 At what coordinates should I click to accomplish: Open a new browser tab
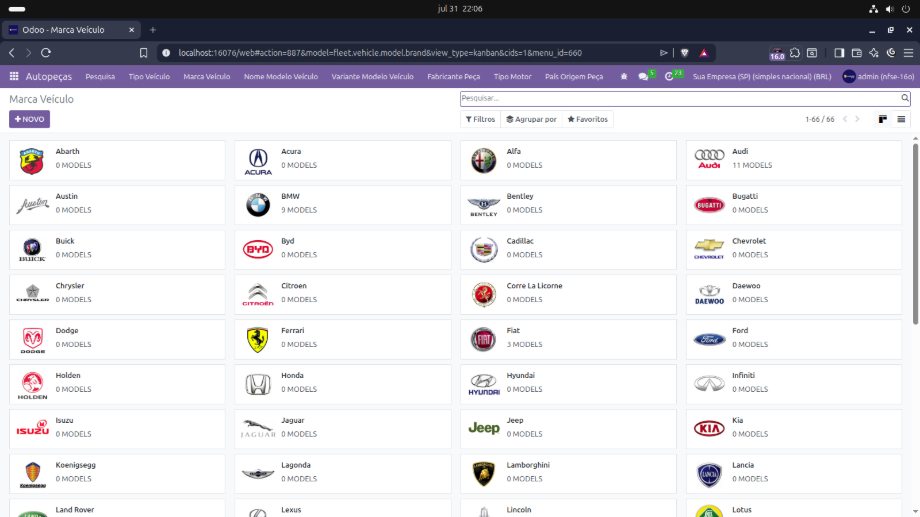(153, 30)
